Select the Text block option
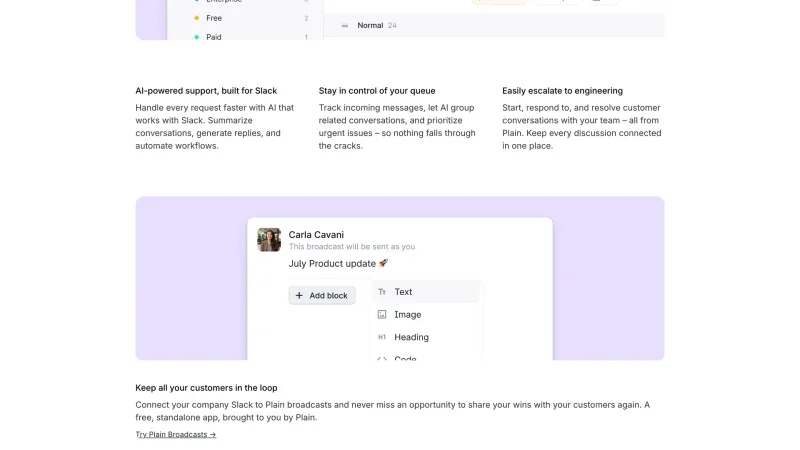This screenshot has height=450, width=800. click(x=426, y=292)
